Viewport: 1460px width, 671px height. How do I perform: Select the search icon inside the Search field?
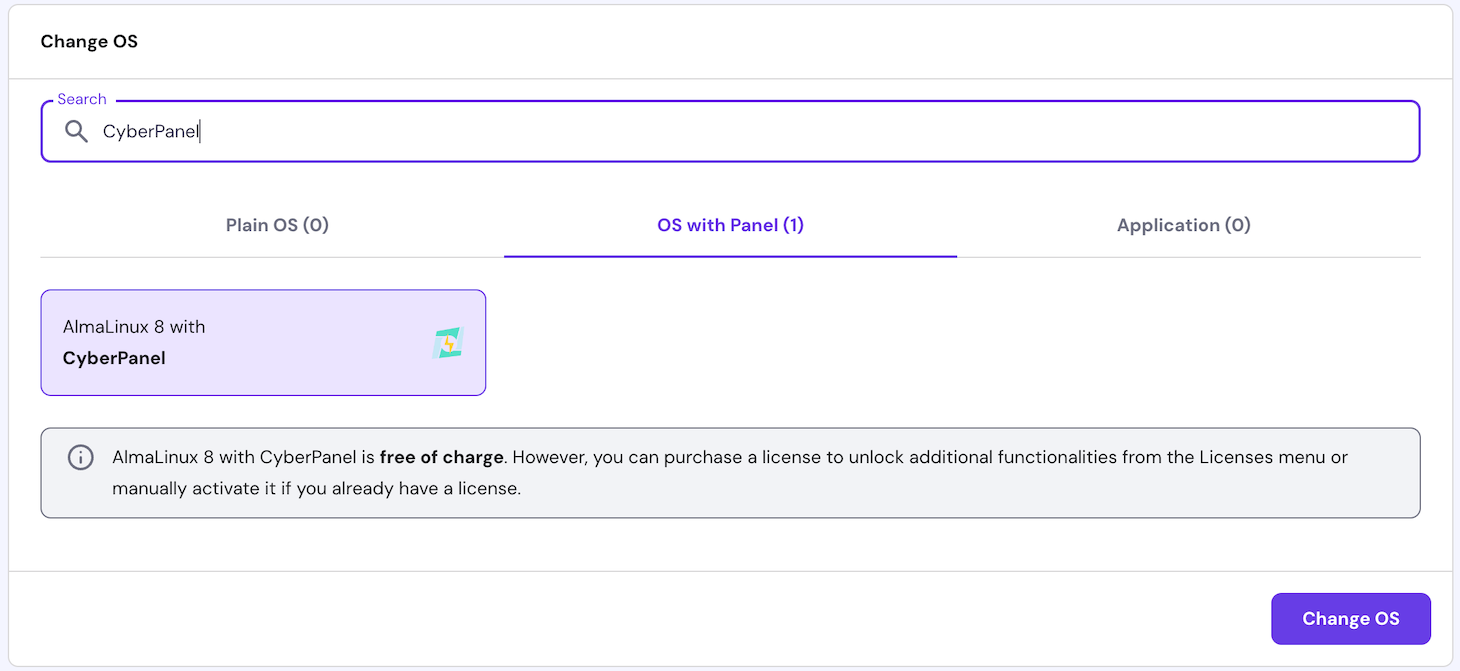pos(76,131)
